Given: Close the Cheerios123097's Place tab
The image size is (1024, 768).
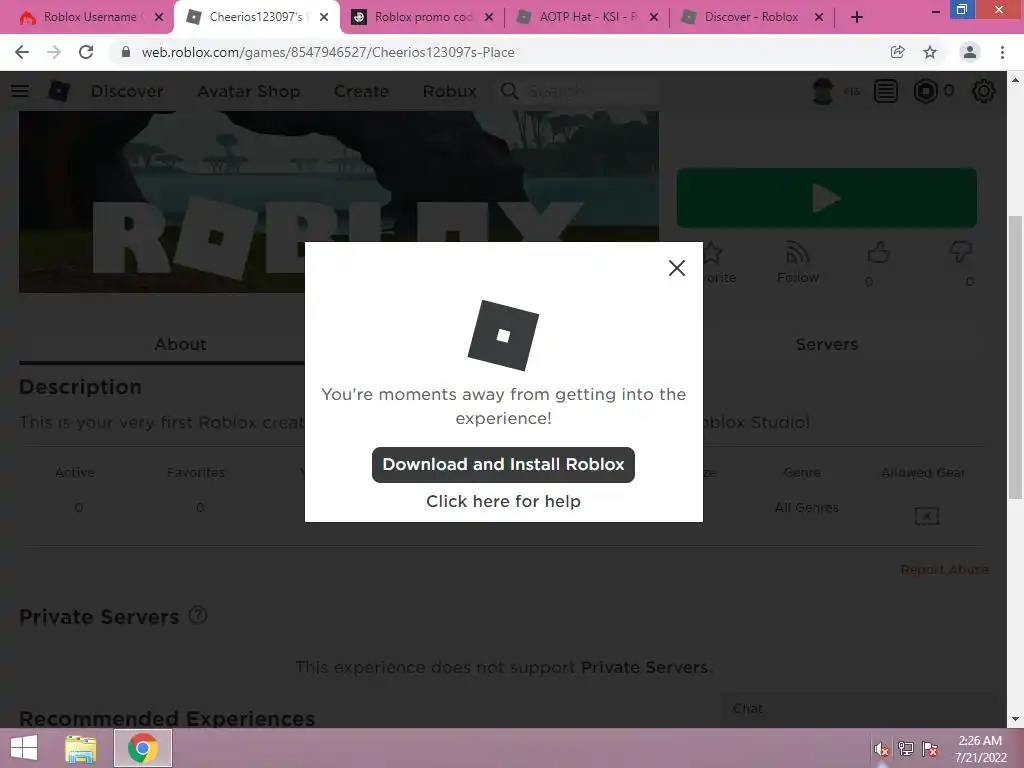Looking at the screenshot, I should coord(324,18).
